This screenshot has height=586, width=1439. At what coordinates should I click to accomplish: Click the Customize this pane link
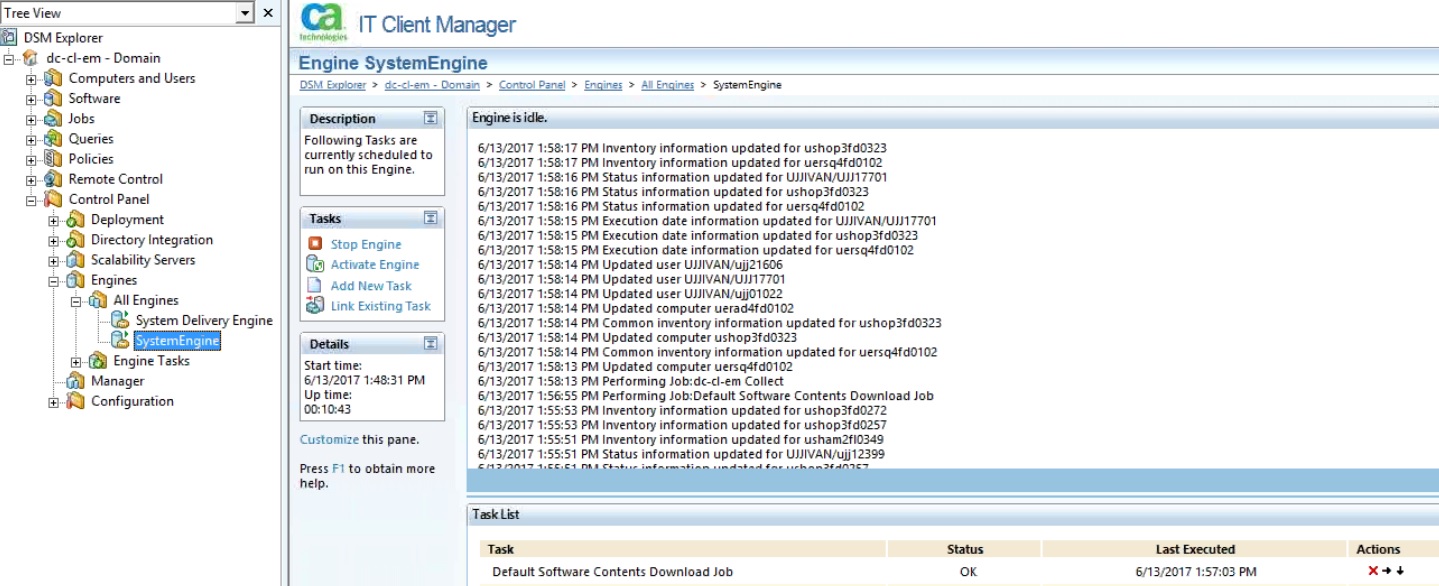pos(329,439)
